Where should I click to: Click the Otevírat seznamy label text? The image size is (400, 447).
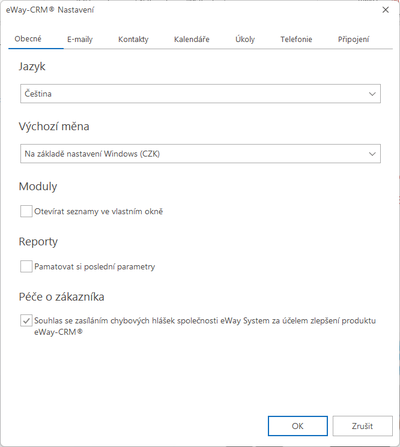98,212
